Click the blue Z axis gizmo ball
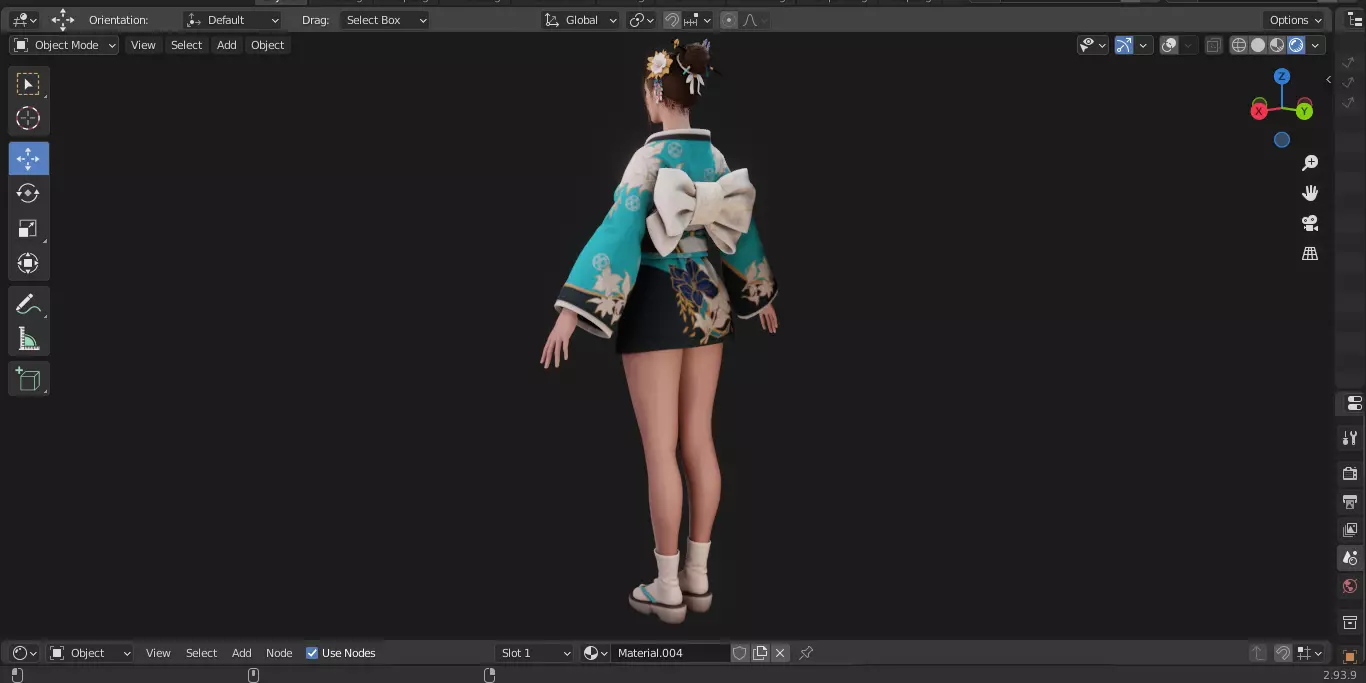This screenshot has width=1366, height=683. [x=1282, y=77]
